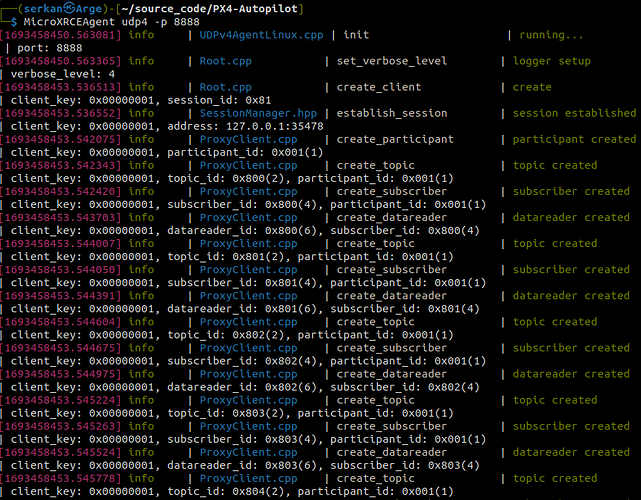Click 'subscriber_id: 0x800(4)' in create_subscriber row

click(x=242, y=205)
